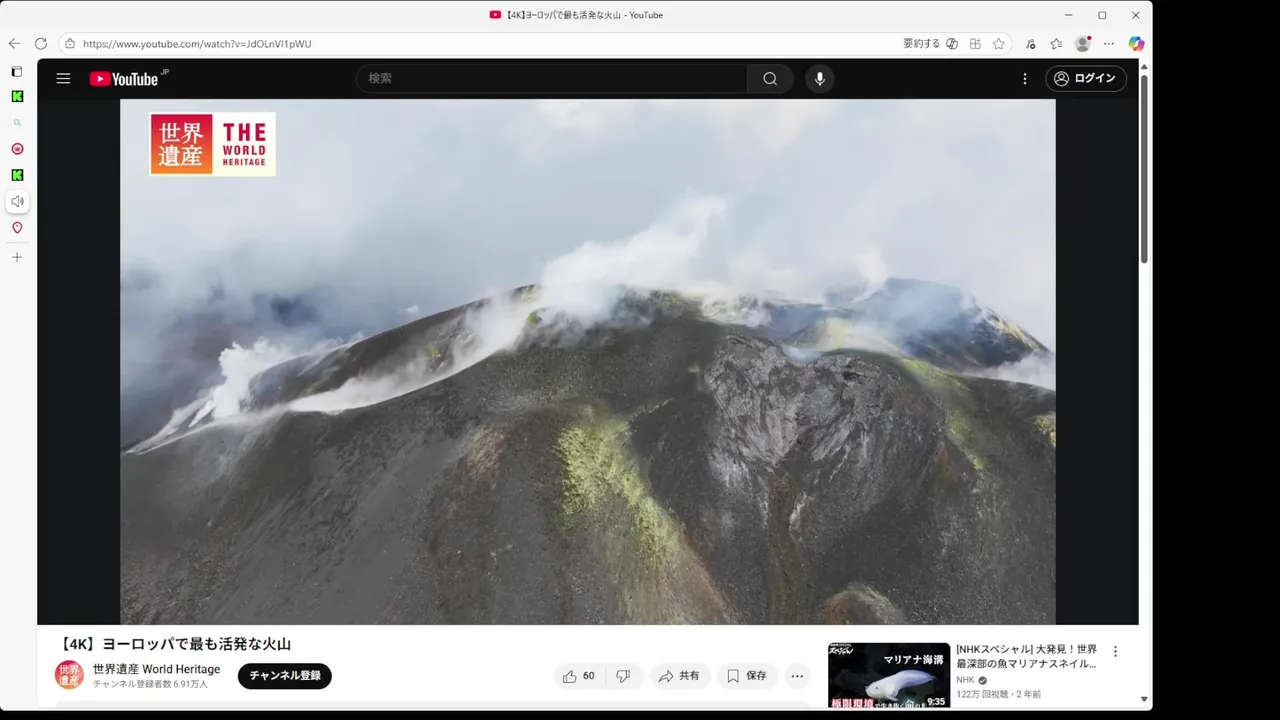Open more actions ellipsis beside 保存
Image resolution: width=1280 pixels, height=720 pixels.
tap(797, 676)
